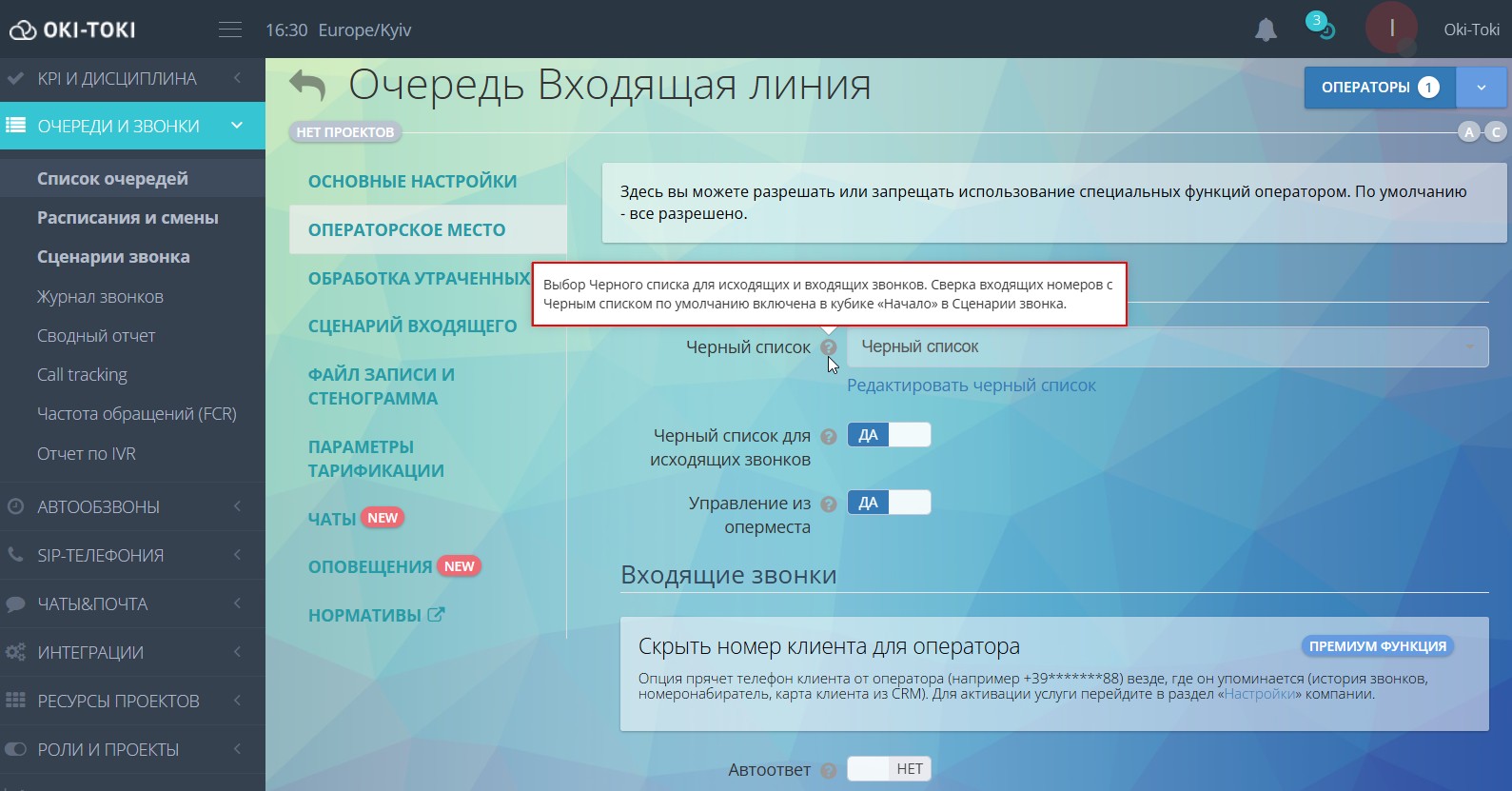Click help icon for Управление из оперместа

point(829,504)
